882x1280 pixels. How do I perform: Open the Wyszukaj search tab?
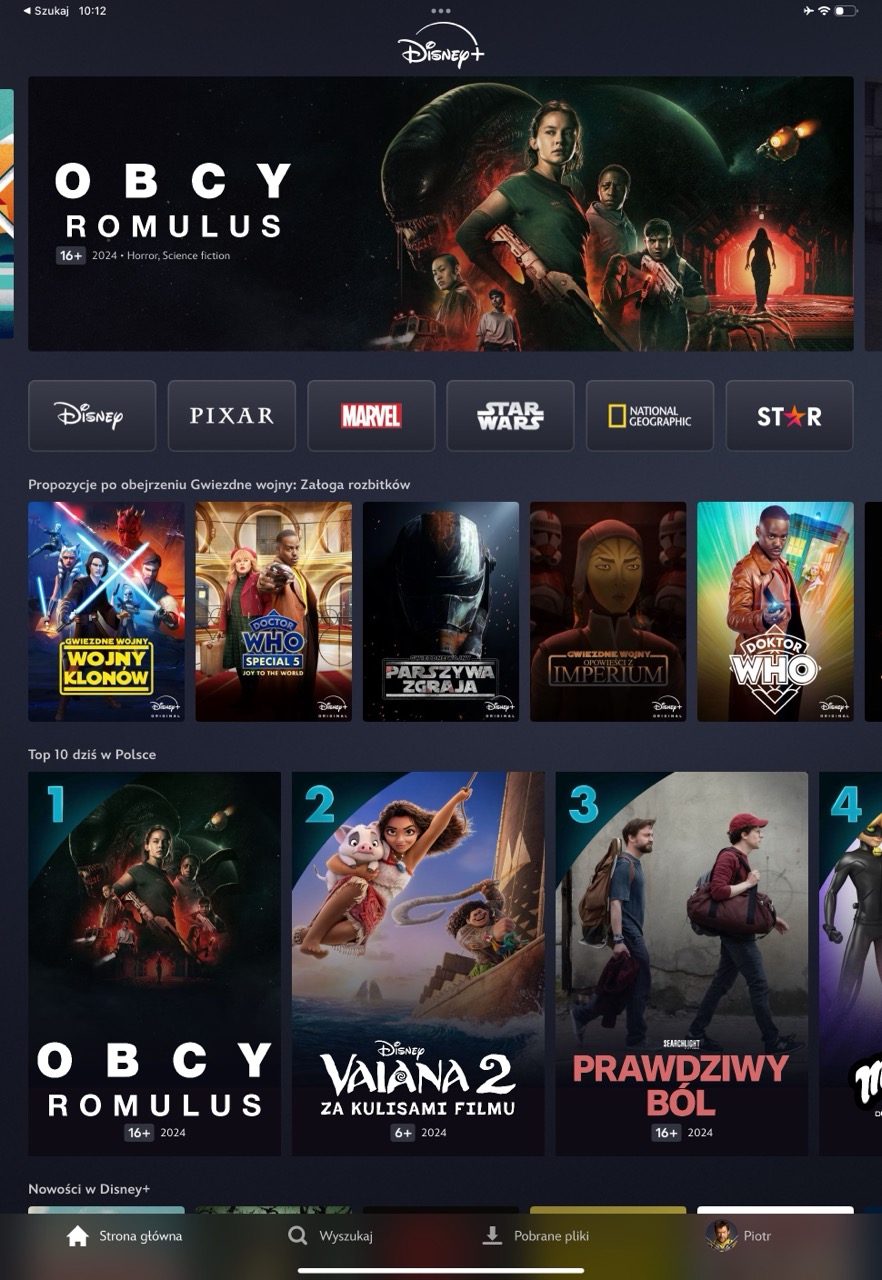[x=330, y=1236]
